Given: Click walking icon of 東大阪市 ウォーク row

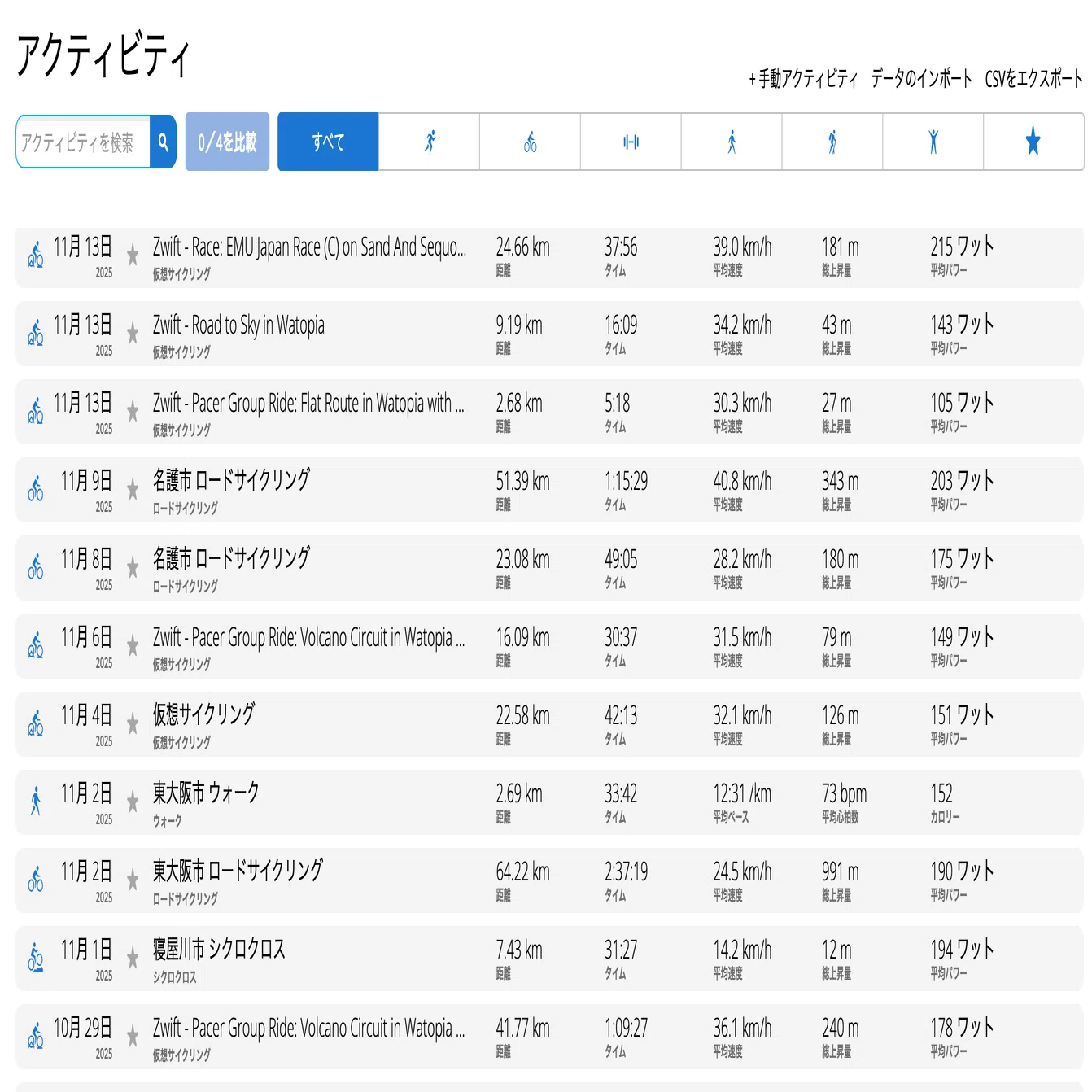Looking at the screenshot, I should coord(36,801).
